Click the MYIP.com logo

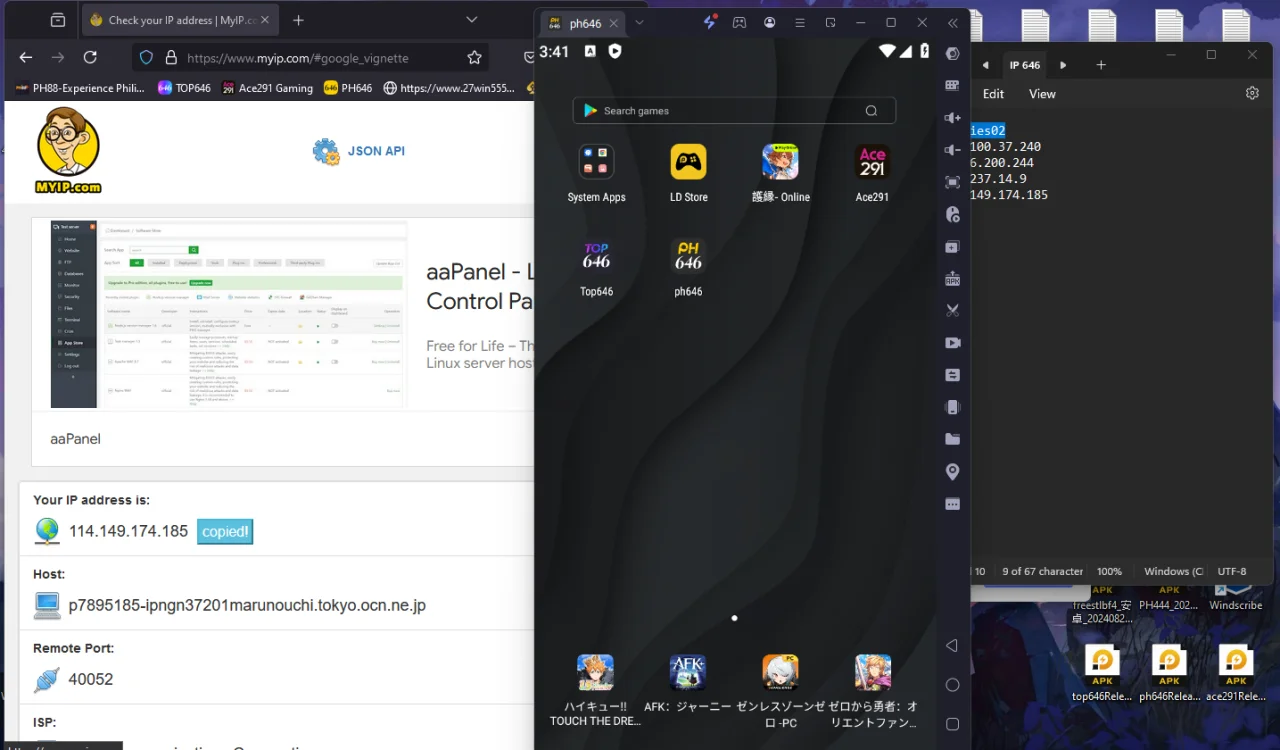pos(68,151)
